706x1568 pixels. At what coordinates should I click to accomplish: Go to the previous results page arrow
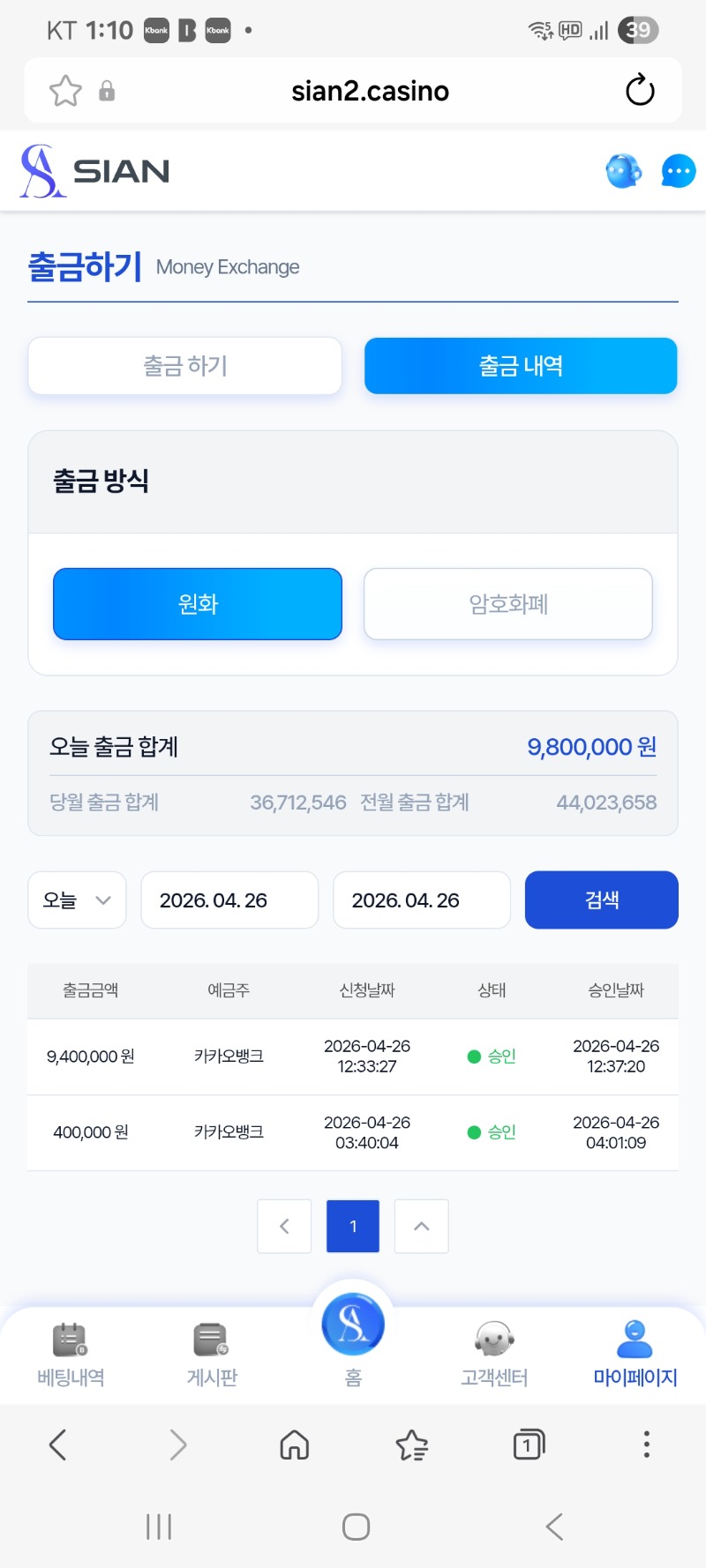click(x=284, y=1226)
